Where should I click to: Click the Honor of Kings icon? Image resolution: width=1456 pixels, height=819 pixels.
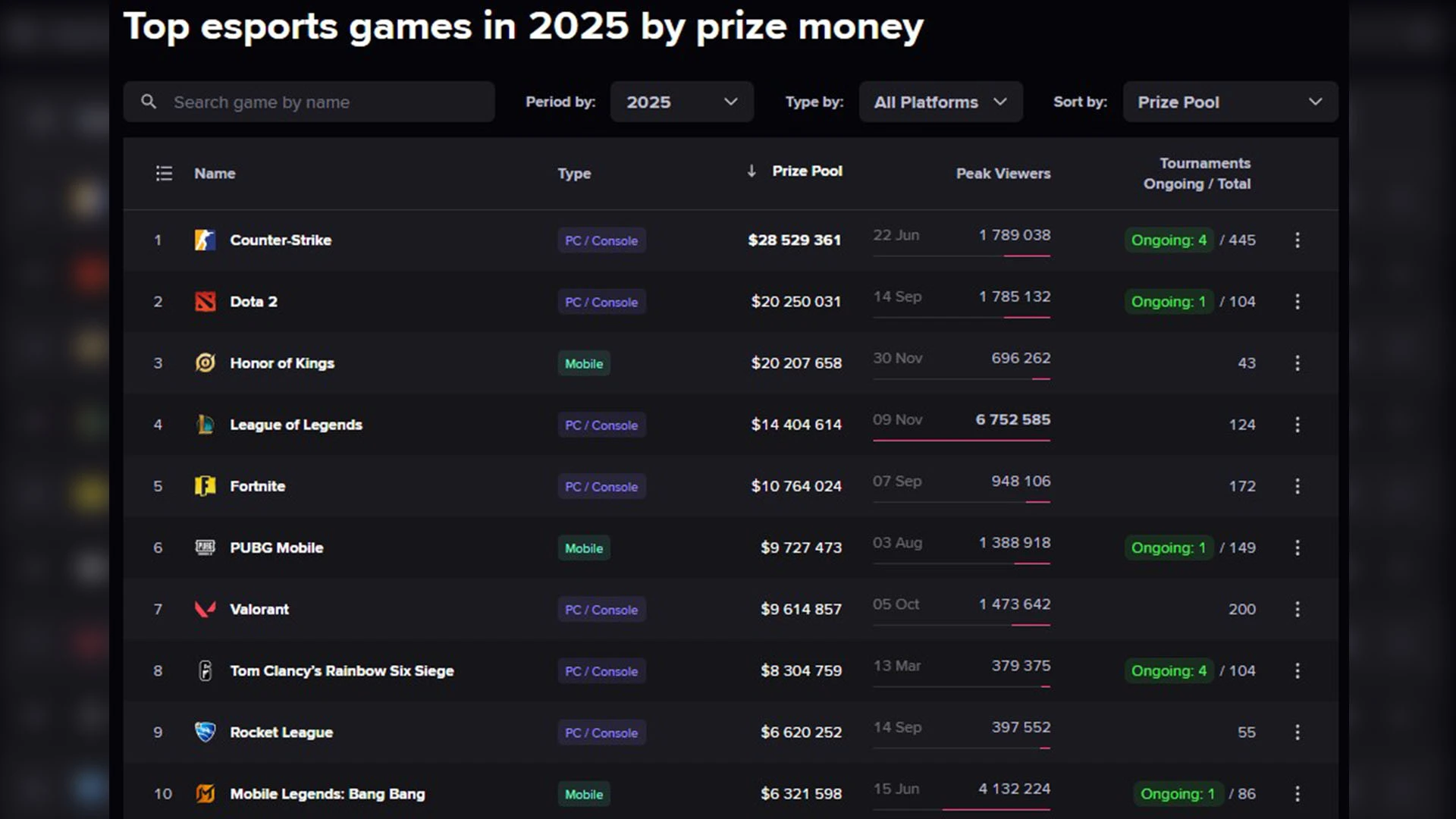point(205,363)
